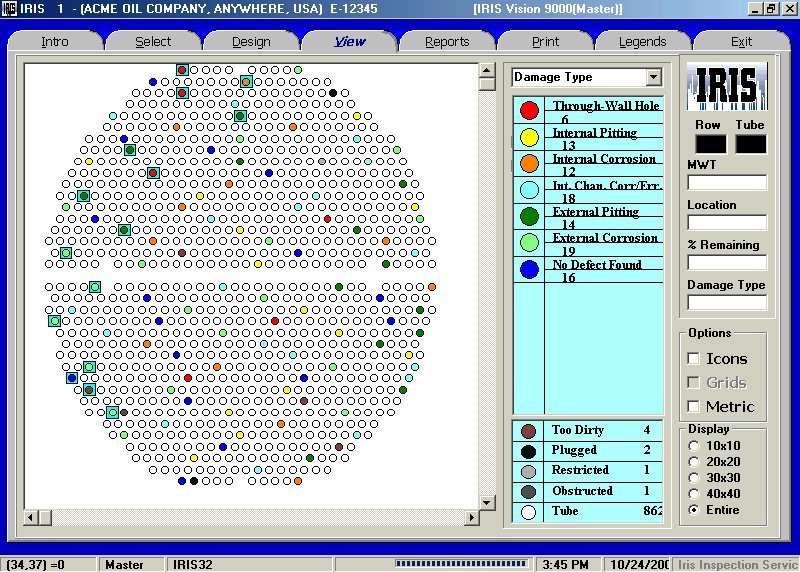Image resolution: width=800 pixels, height=572 pixels.
Task: Click the Restricted legend label
Action: (580, 470)
